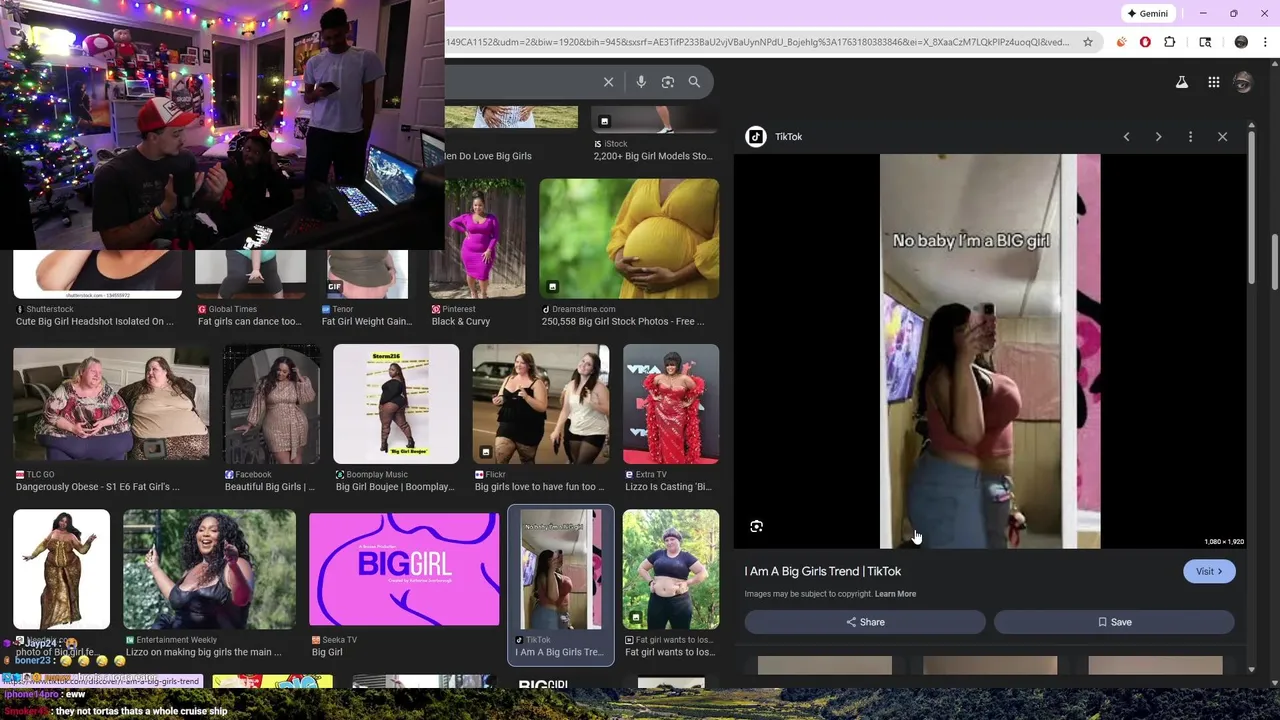Open the pink BIG GIRL Seeka TV thumbnail
The width and height of the screenshot is (1280, 720).
tap(404, 569)
